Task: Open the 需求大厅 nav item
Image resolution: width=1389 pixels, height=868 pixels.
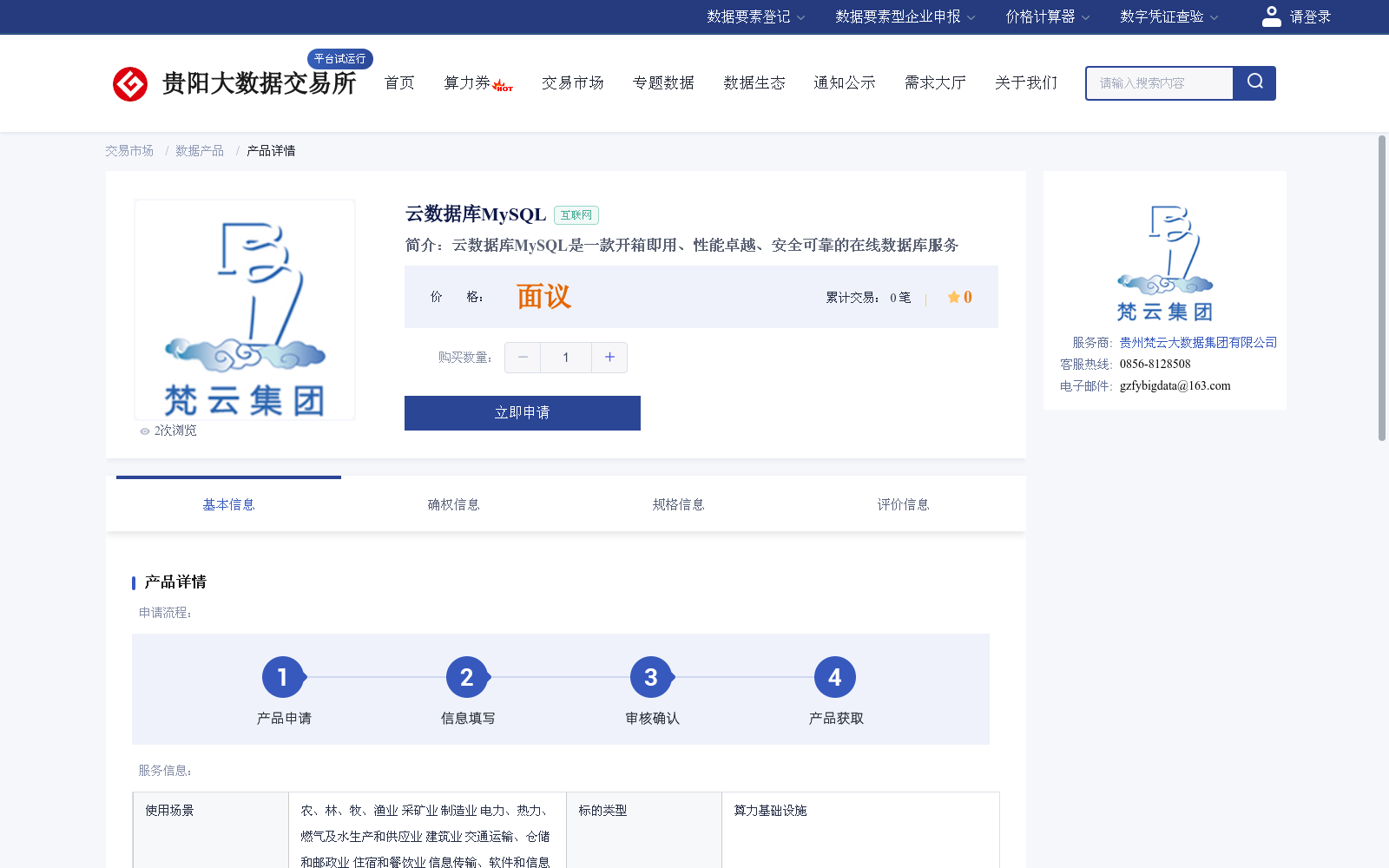Action: coord(935,83)
